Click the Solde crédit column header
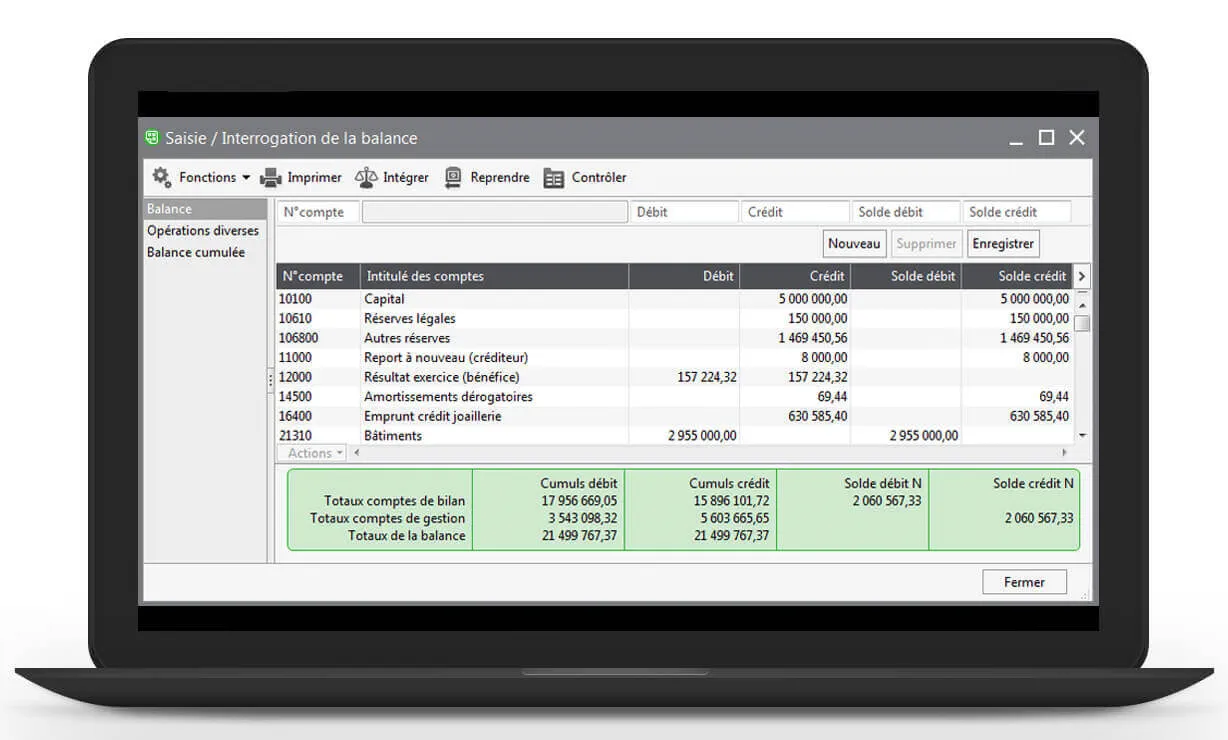The width and height of the screenshot is (1228, 740). click(1017, 276)
